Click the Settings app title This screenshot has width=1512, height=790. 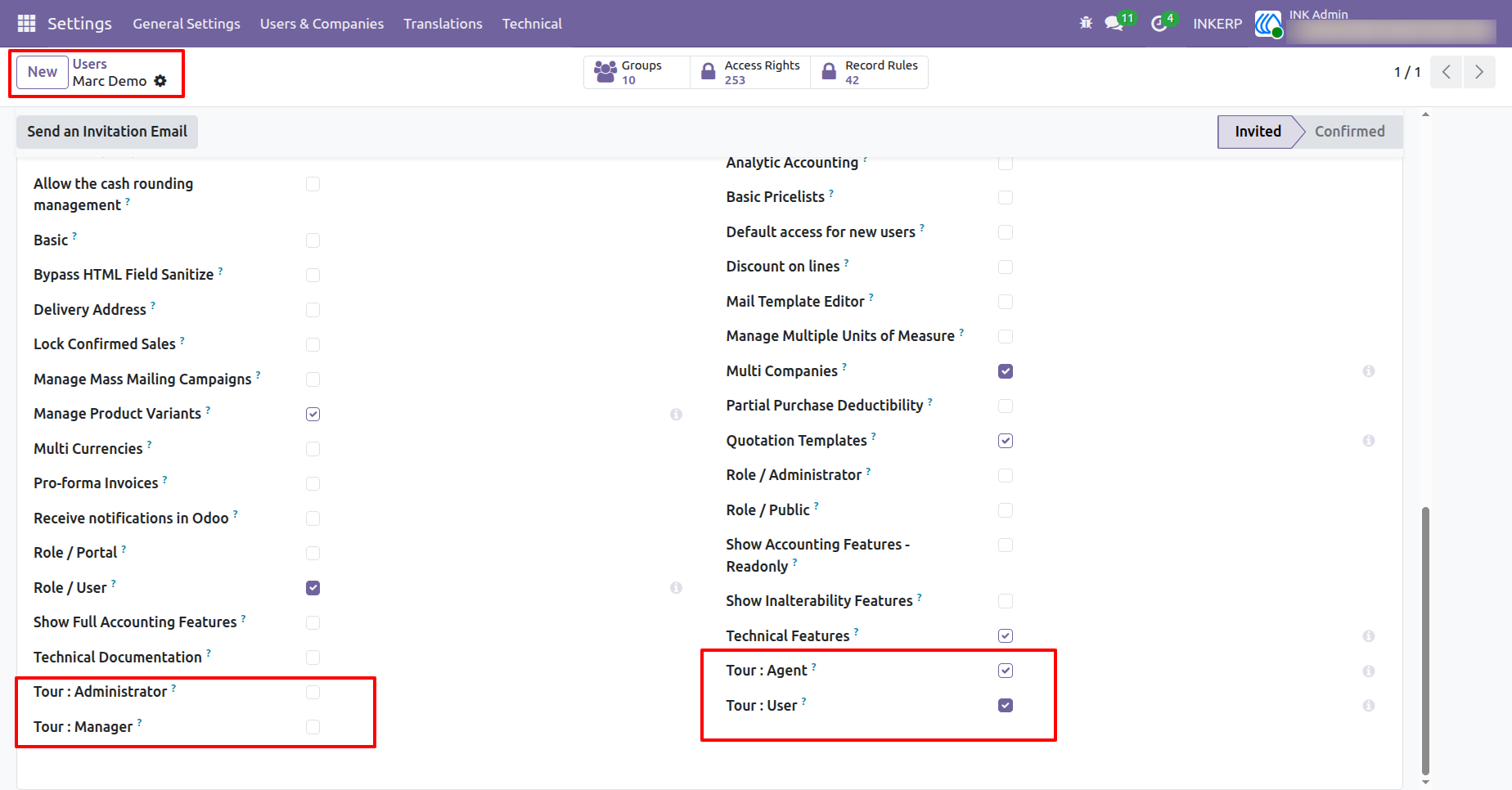pyautogui.click(x=79, y=24)
